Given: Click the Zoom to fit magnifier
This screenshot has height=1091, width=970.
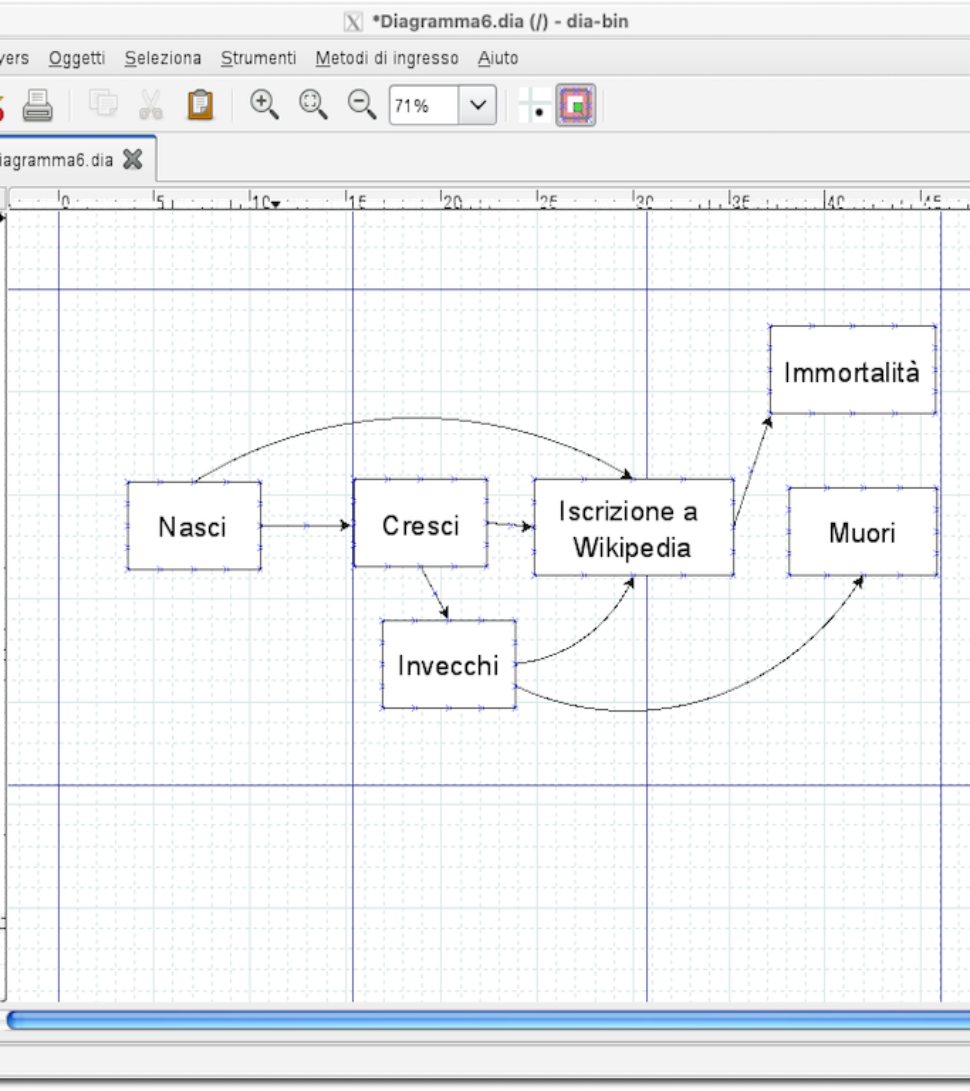Looking at the screenshot, I should 313,105.
